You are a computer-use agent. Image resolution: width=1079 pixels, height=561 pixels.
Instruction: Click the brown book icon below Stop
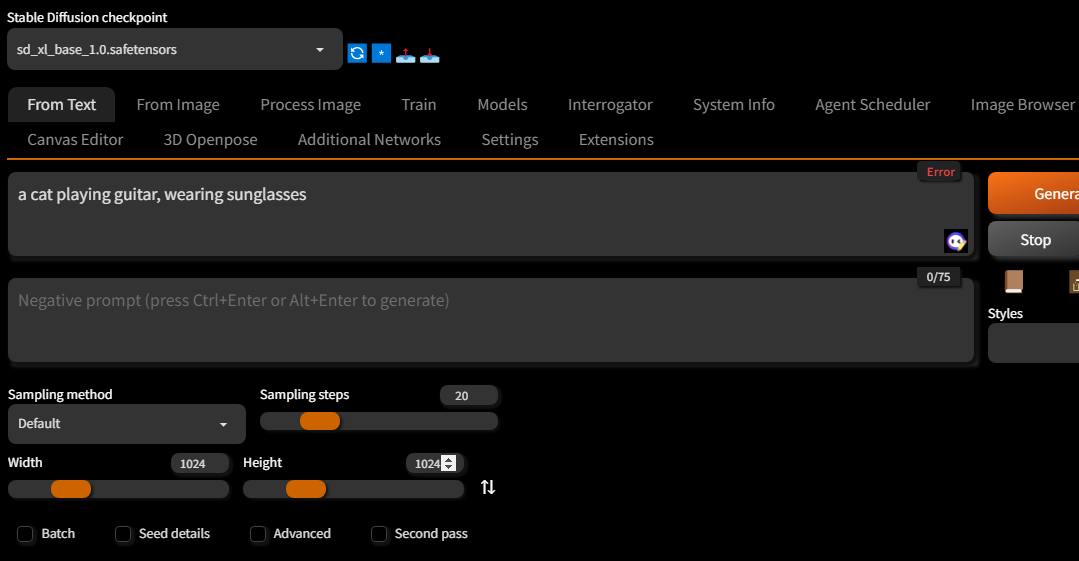pyautogui.click(x=1014, y=281)
